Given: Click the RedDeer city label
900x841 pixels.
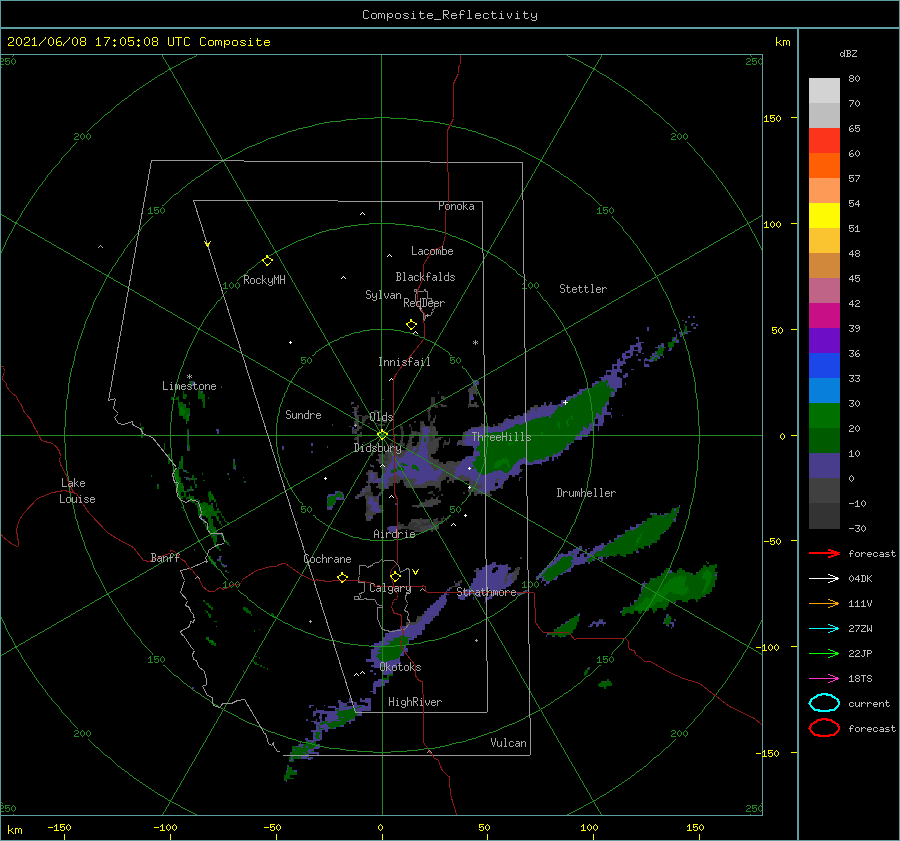Looking at the screenshot, I should click(424, 303).
